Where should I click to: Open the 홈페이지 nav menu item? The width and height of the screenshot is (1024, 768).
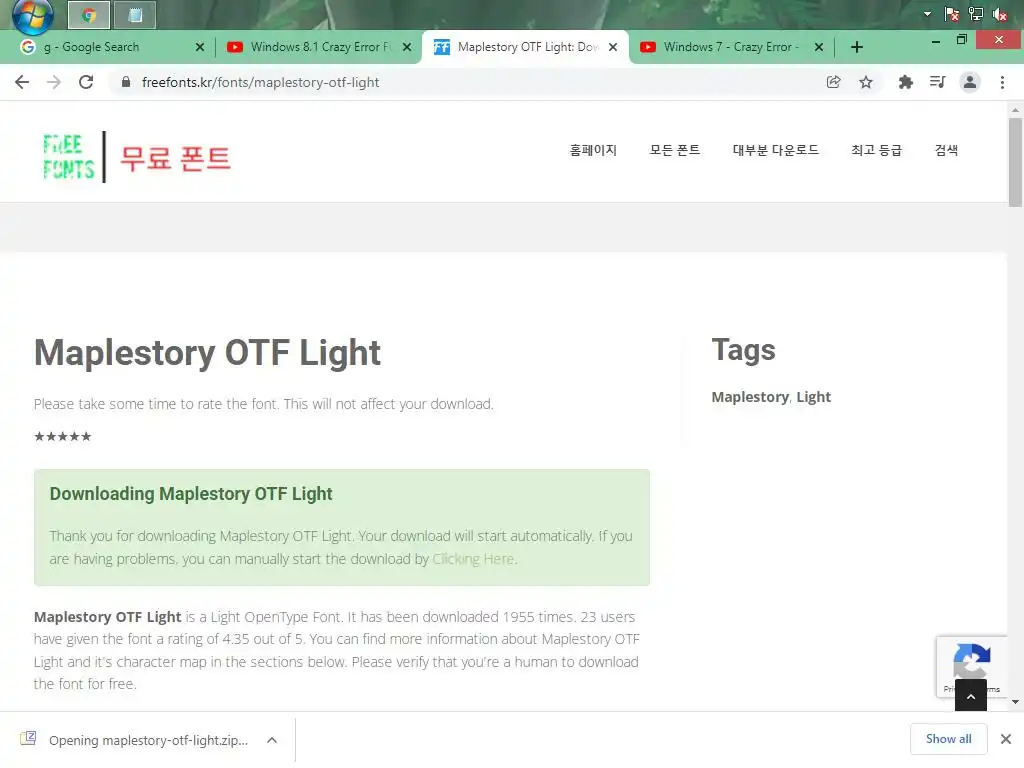(x=593, y=150)
